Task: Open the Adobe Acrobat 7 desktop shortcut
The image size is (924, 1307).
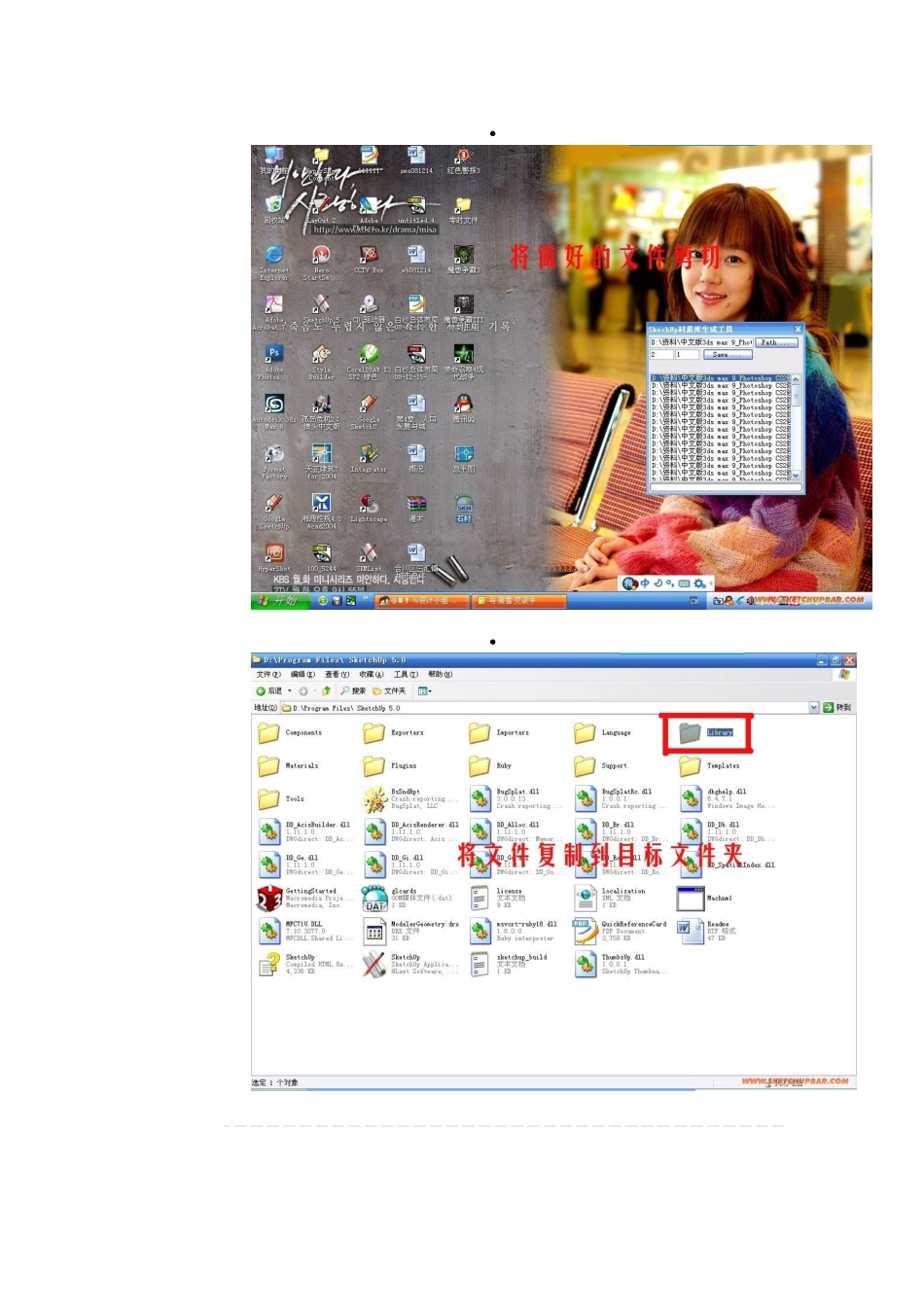Action: [273, 309]
